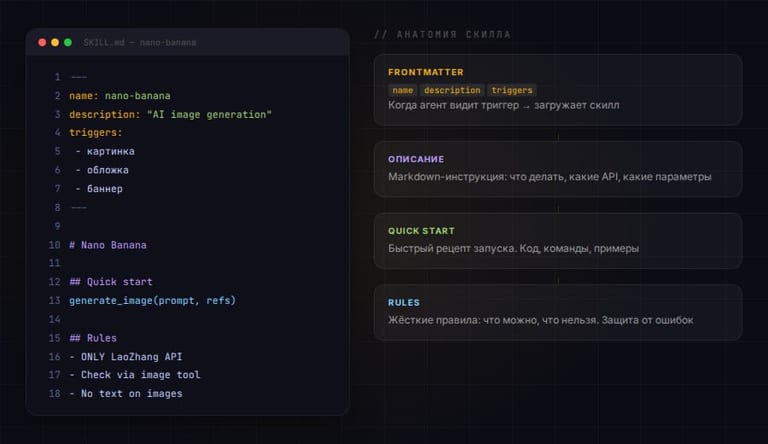Click the QUICK START card title
The width and height of the screenshot is (768, 444).
click(421, 231)
